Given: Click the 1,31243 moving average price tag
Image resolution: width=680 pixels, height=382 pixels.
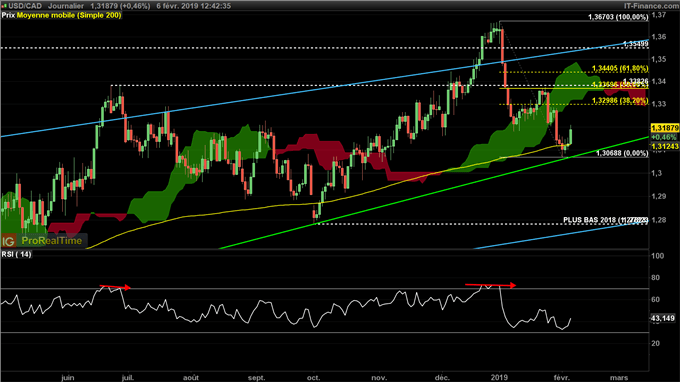Looking at the screenshot, I should (x=664, y=147).
